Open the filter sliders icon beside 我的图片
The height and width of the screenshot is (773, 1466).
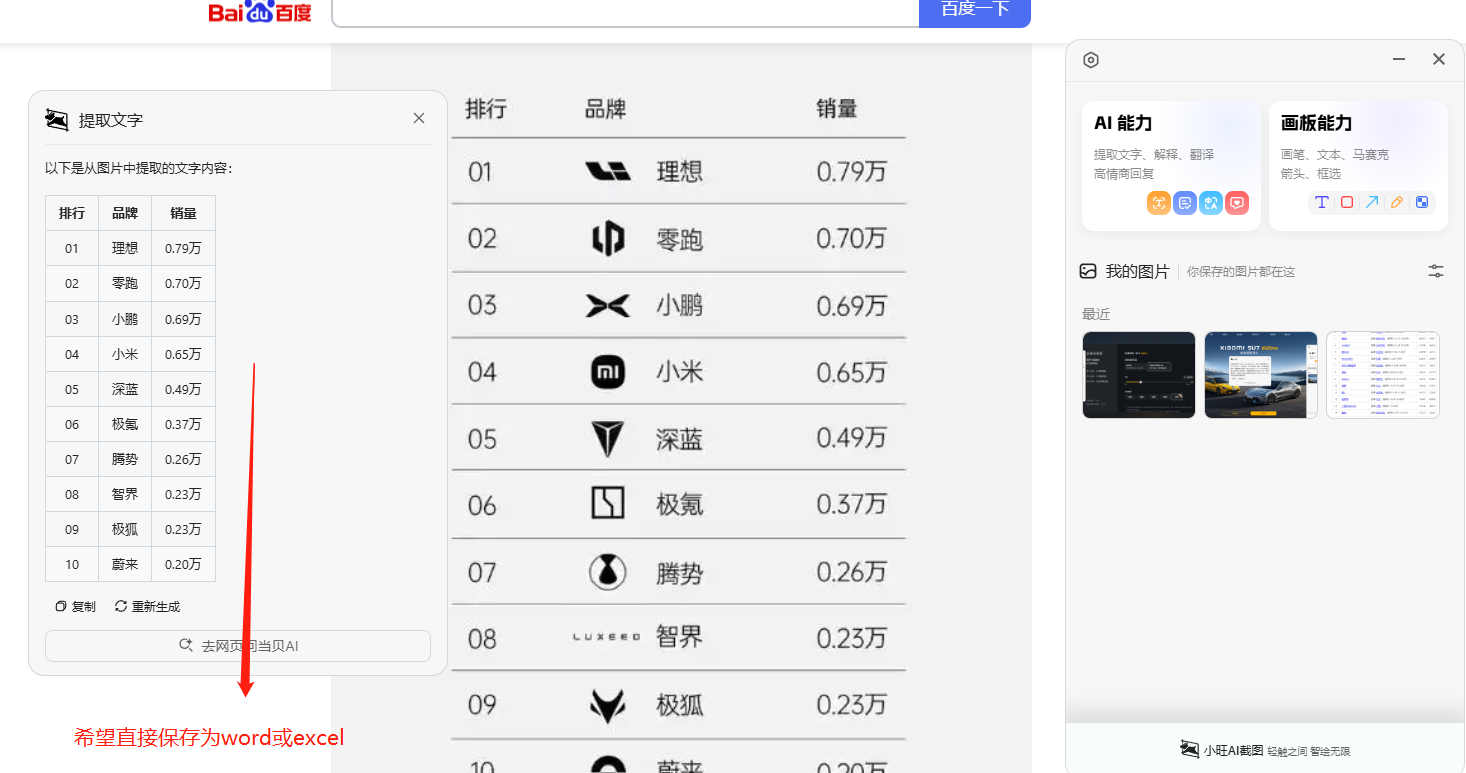(x=1436, y=271)
